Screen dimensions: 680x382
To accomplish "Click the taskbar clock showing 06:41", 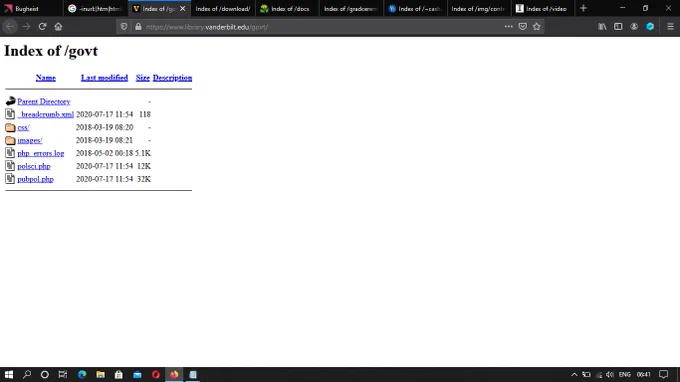I will 644,375.
